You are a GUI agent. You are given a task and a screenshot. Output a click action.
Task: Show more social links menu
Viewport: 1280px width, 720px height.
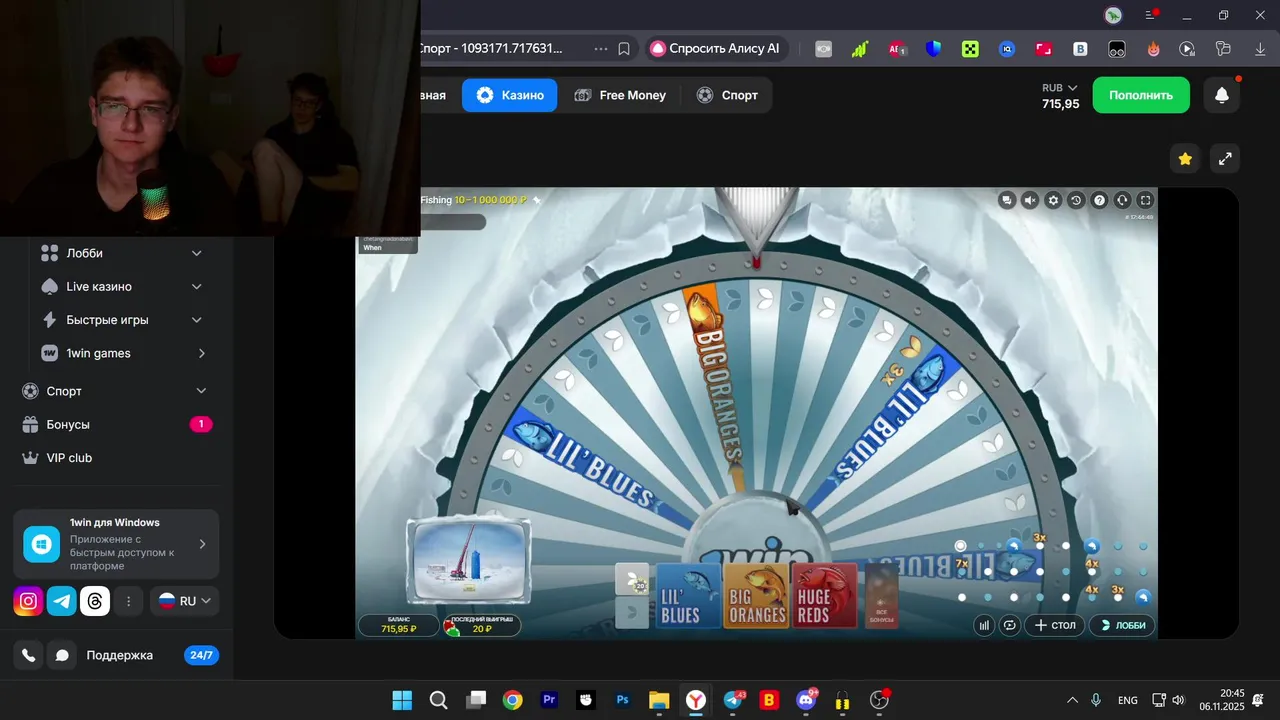point(128,601)
